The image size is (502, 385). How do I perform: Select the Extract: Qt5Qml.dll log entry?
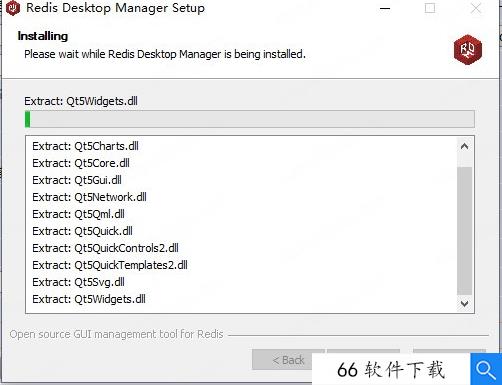(x=78, y=214)
